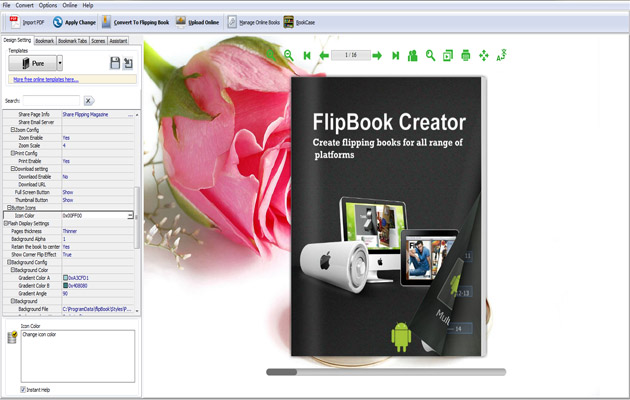Select the Full Screen Button value Show

tap(68, 192)
